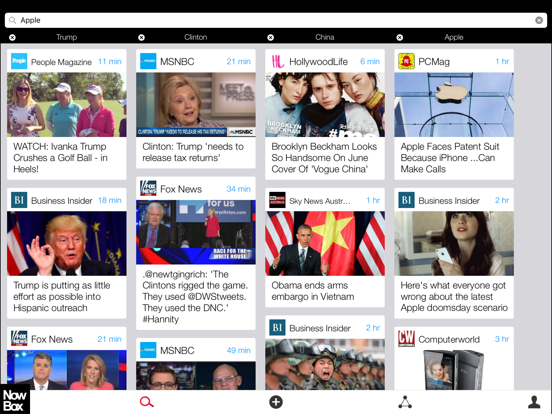
Task: Select the Trump column header
Action: (x=67, y=37)
